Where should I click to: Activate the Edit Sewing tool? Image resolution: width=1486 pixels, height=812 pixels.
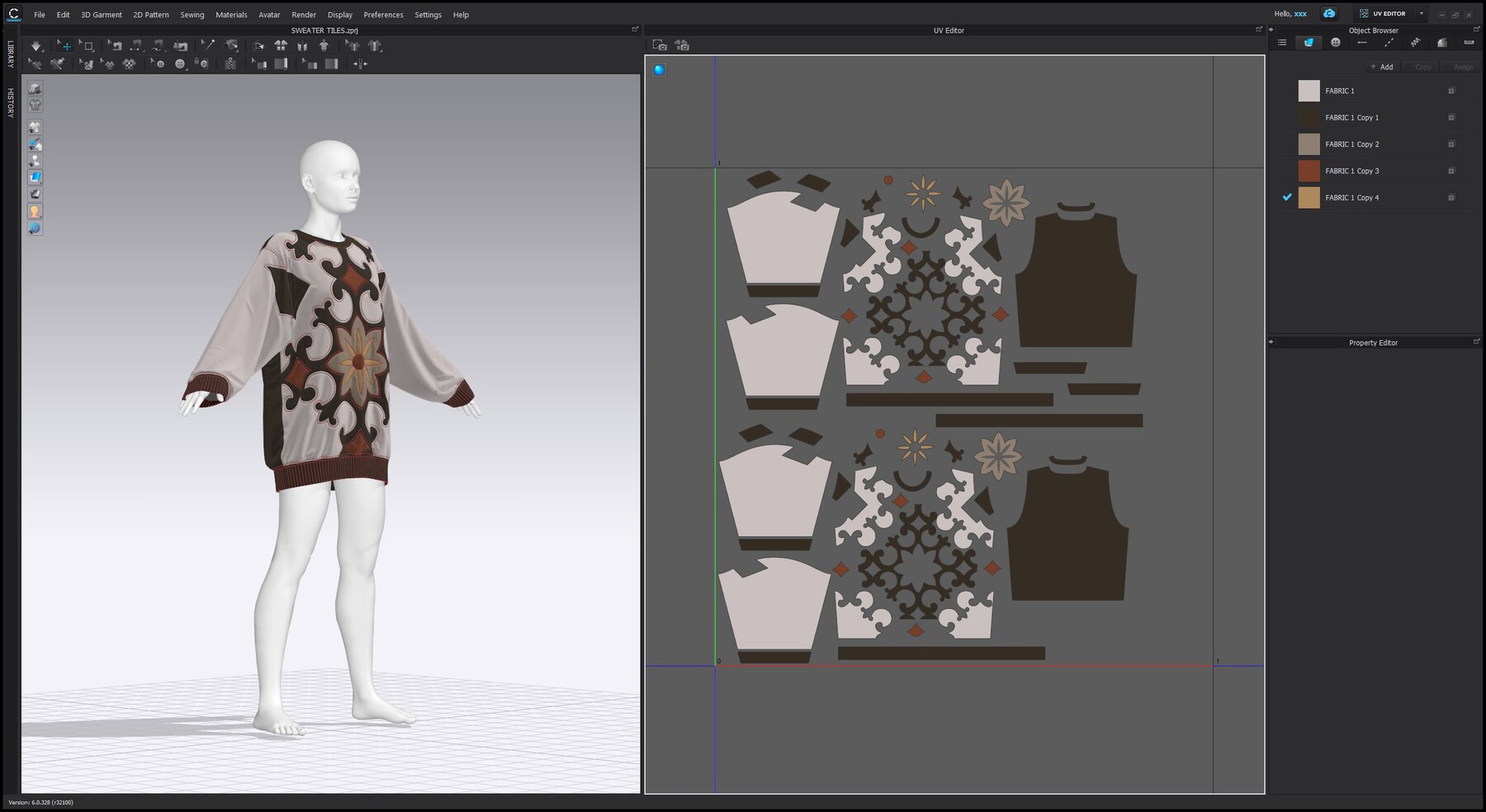[116, 46]
